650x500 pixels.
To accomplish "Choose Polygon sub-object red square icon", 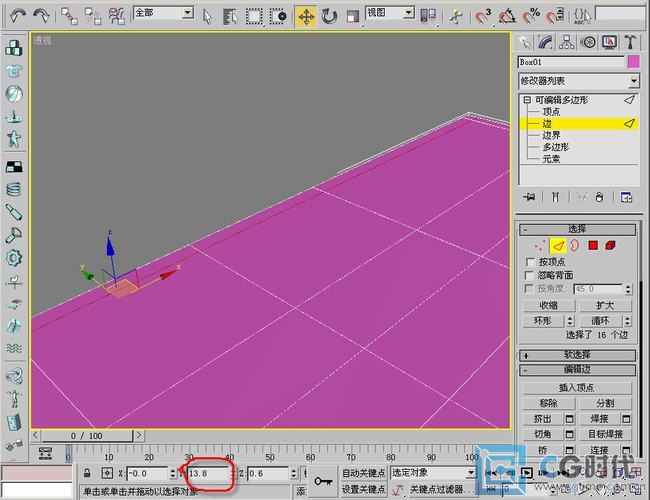I will (x=593, y=245).
